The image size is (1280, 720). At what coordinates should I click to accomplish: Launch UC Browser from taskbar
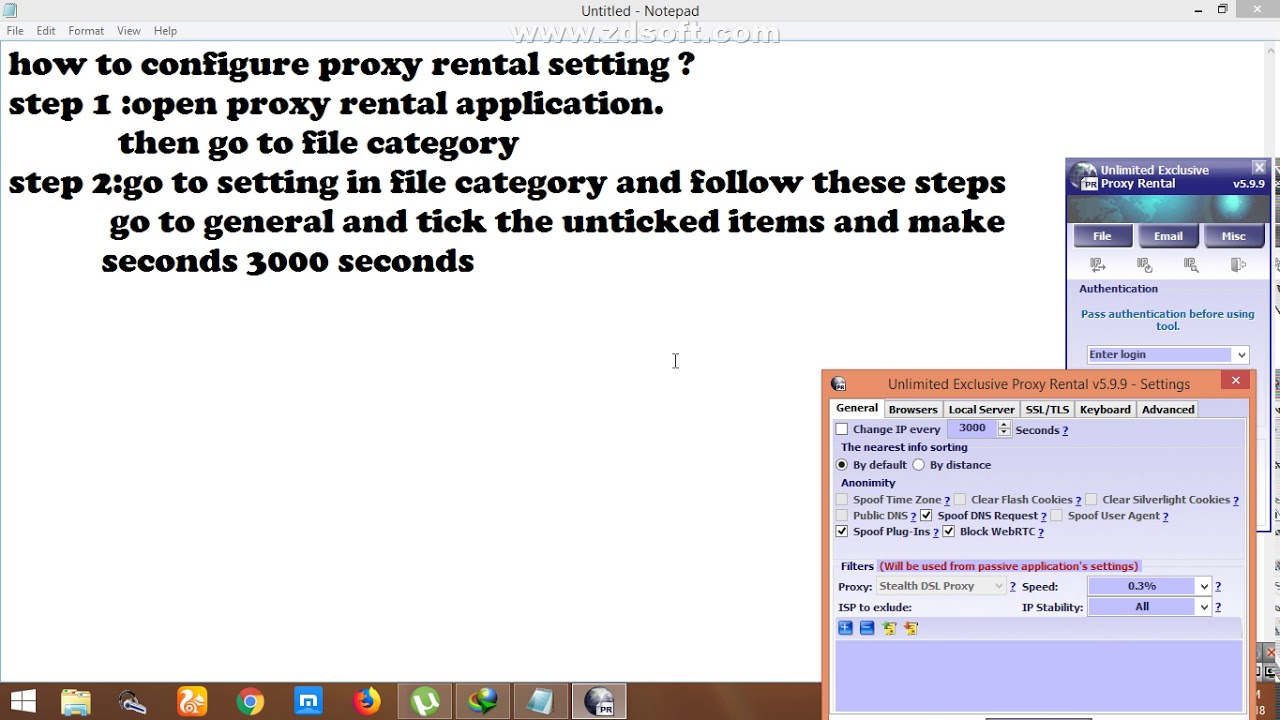point(192,702)
